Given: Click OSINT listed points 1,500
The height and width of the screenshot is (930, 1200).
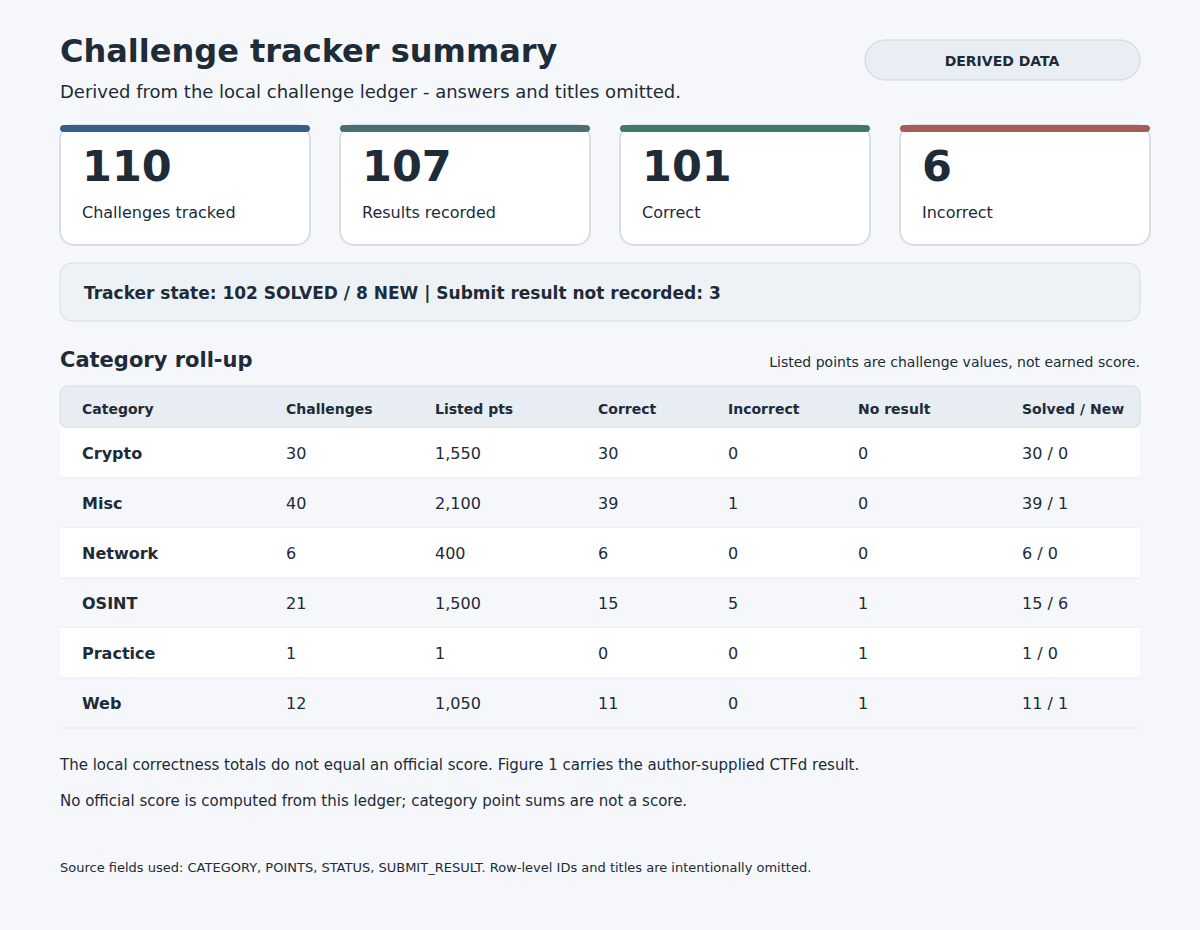Looking at the screenshot, I should pos(458,603).
